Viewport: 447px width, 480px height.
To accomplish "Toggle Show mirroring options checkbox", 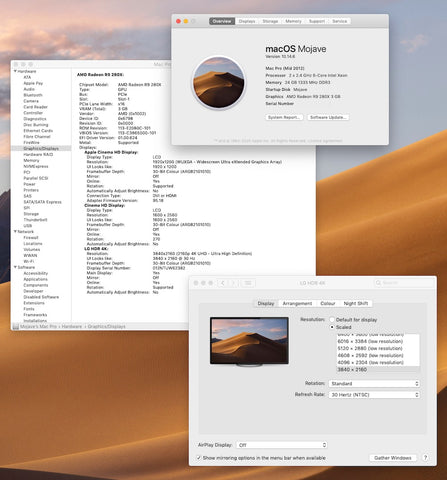I will [x=199, y=458].
